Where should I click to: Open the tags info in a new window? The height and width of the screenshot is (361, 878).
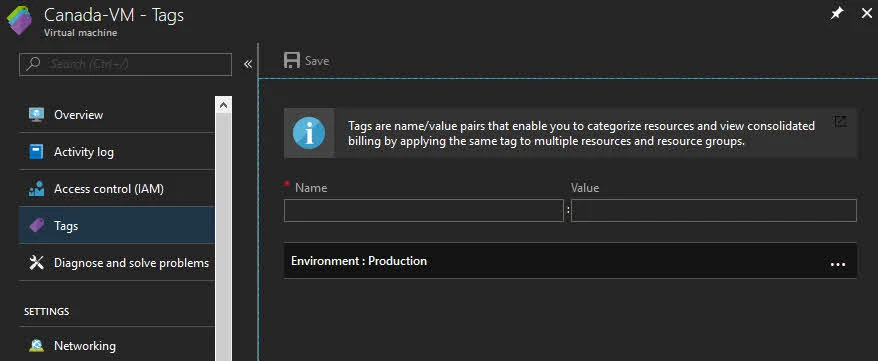tap(840, 121)
